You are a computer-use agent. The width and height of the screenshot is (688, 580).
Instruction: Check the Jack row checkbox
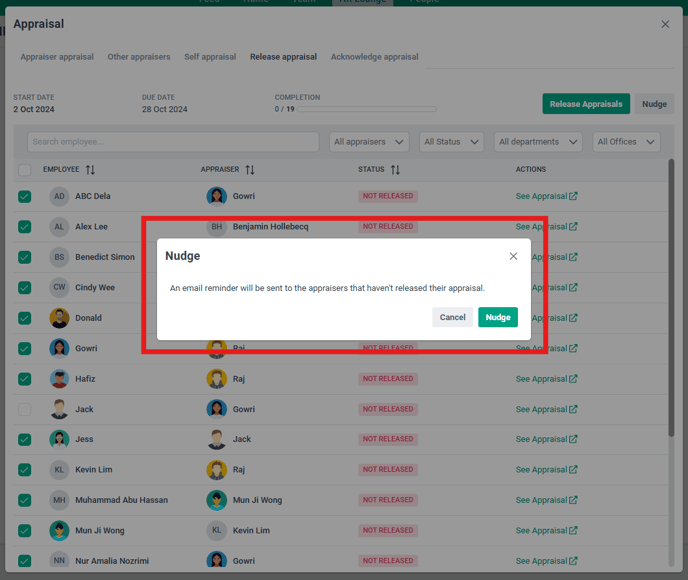point(25,409)
